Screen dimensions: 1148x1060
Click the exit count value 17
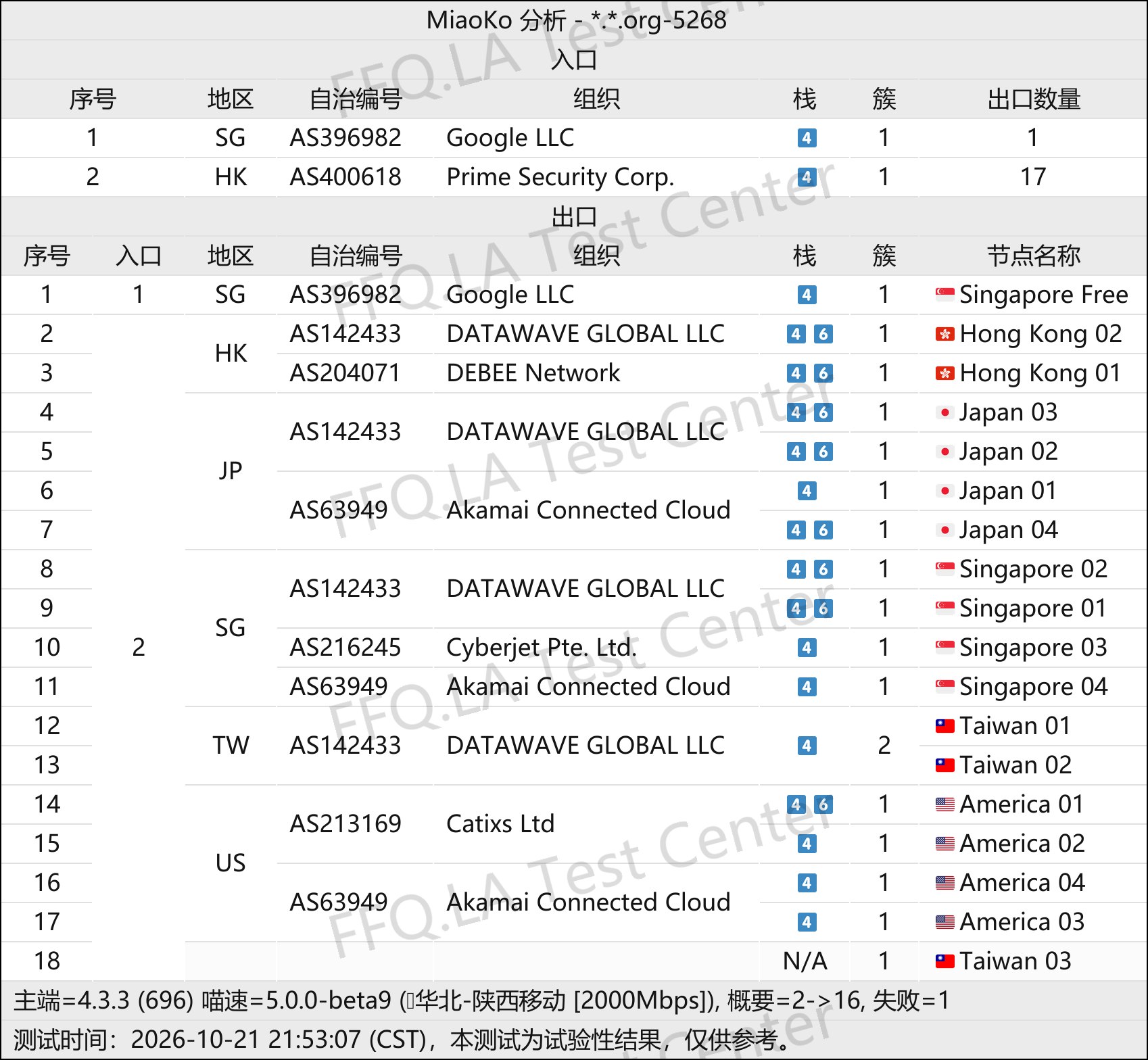click(x=1033, y=177)
